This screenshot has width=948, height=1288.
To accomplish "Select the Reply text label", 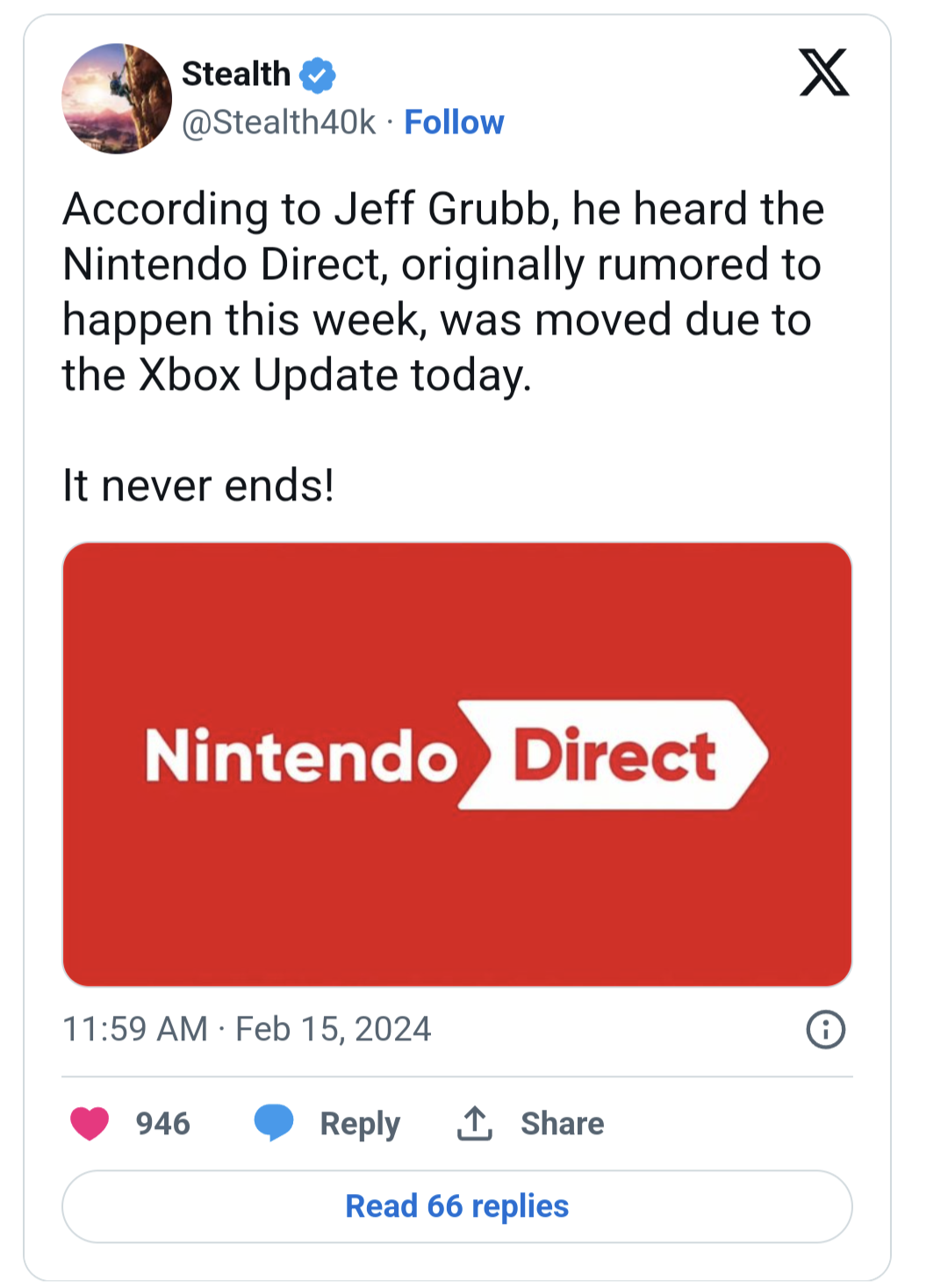I will [x=360, y=1125].
